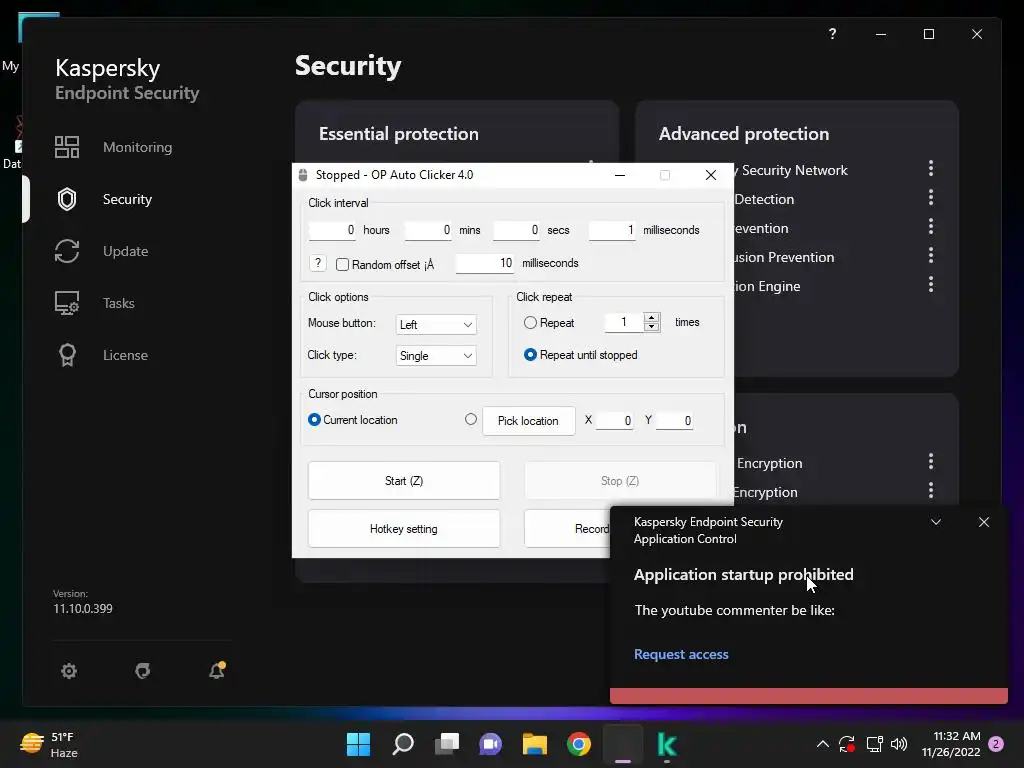The image size is (1024, 768).
Task: Open options menu for Detection row
Action: click(931, 198)
